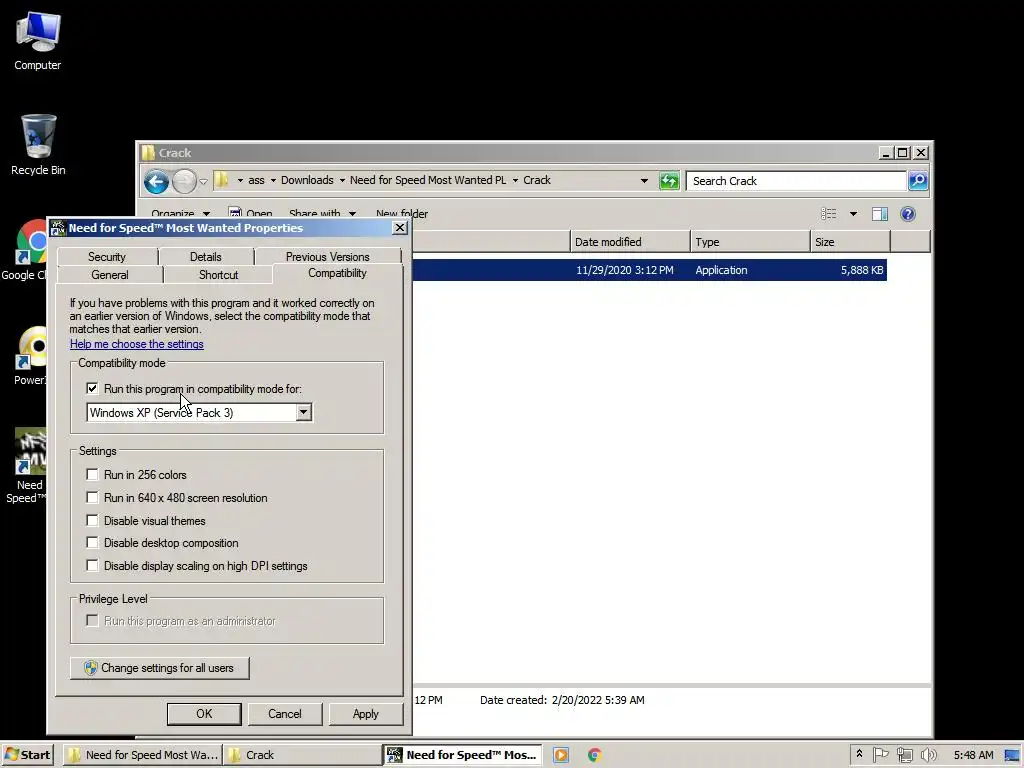Screen dimensions: 1024x768
Task: Open volume speaker tray icon
Action: (928, 755)
